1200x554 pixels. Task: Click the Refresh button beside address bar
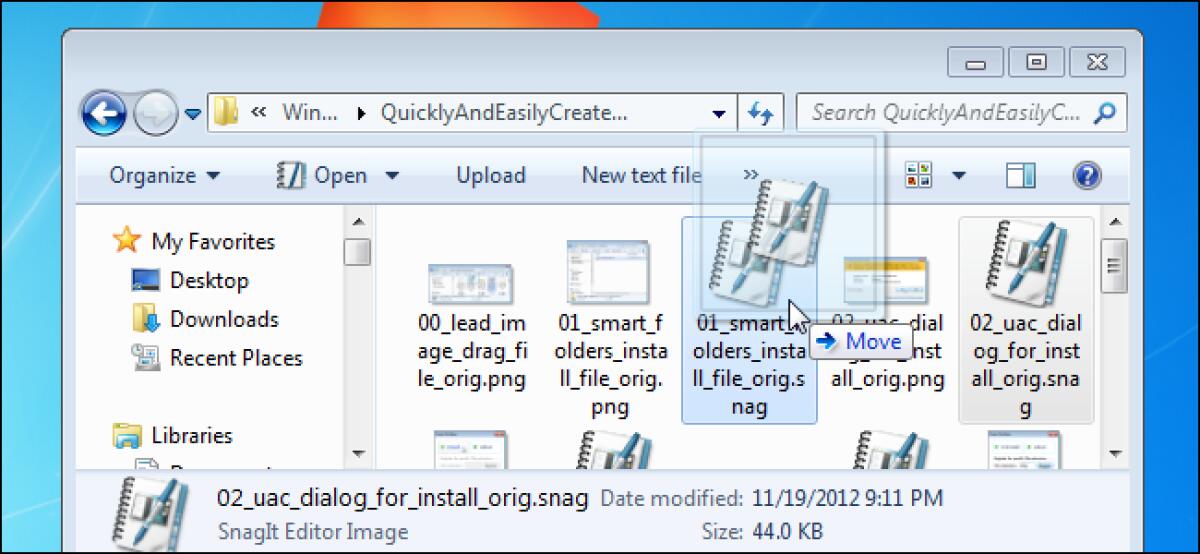pyautogui.click(x=760, y=113)
